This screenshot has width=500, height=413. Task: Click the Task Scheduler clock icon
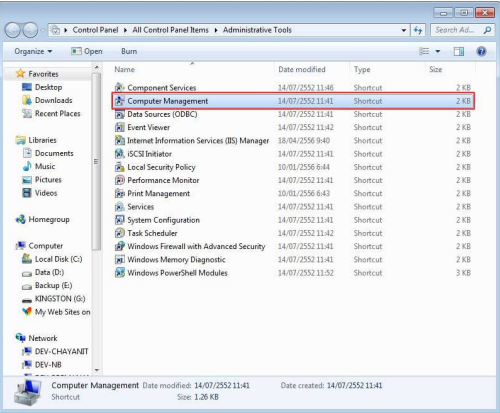click(x=120, y=233)
